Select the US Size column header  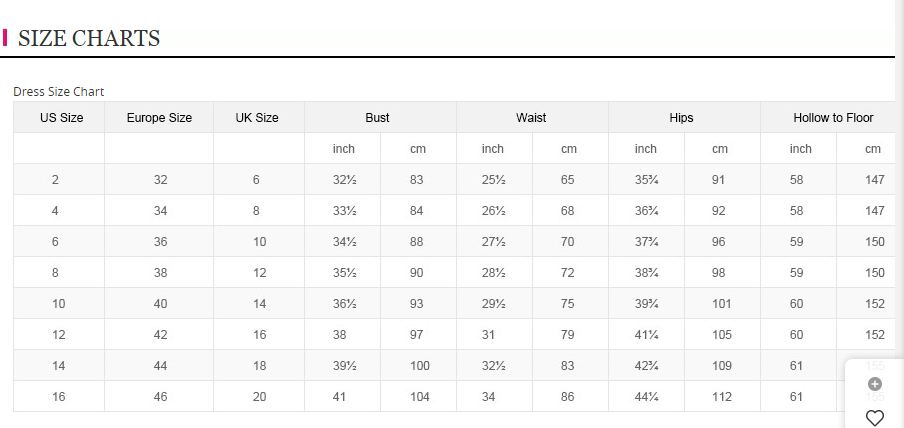point(62,118)
